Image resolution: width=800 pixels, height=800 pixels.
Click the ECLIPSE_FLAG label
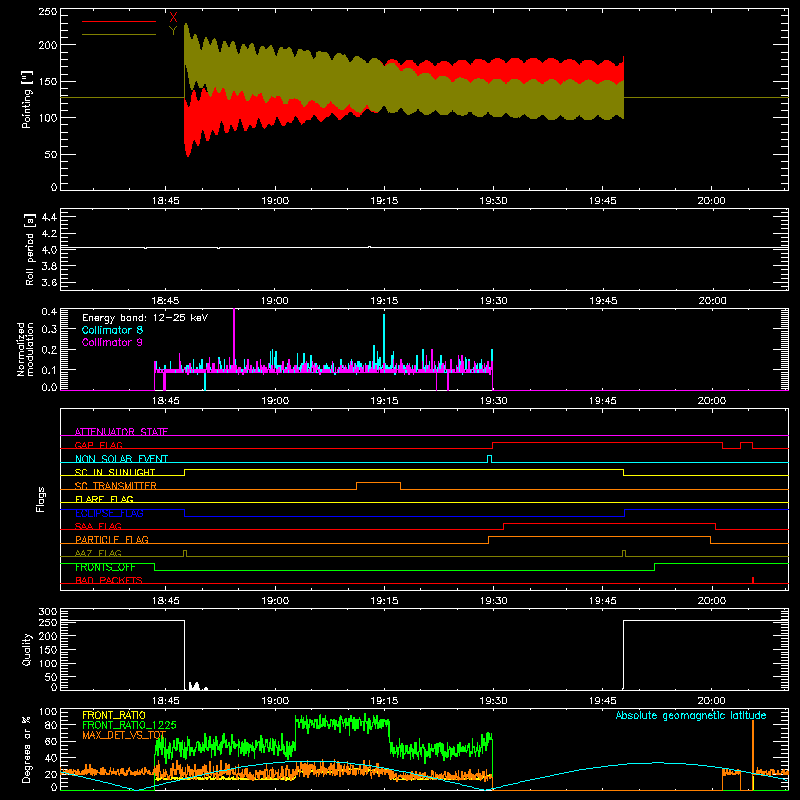tap(109, 513)
